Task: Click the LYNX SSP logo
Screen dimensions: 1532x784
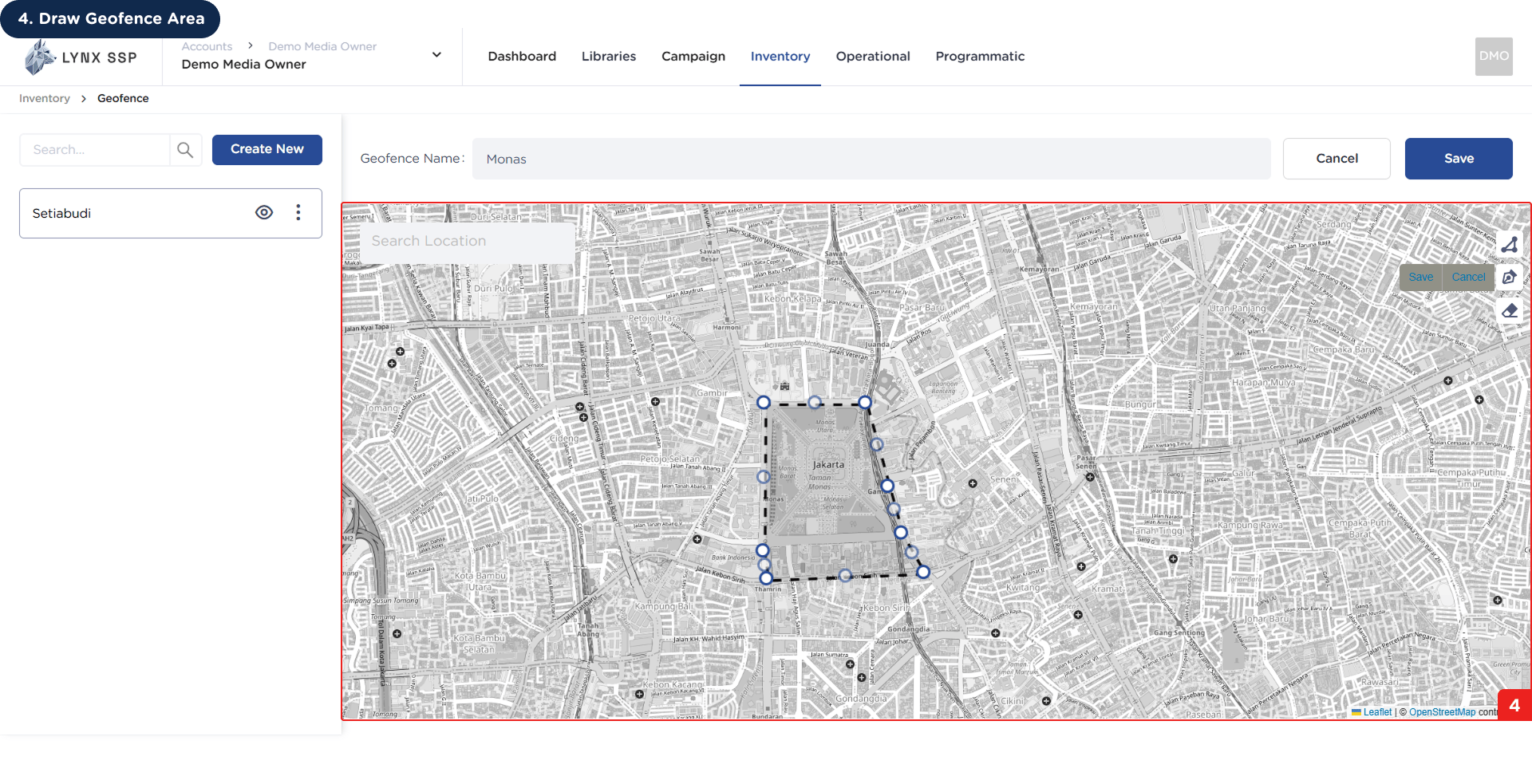Action: pos(81,57)
